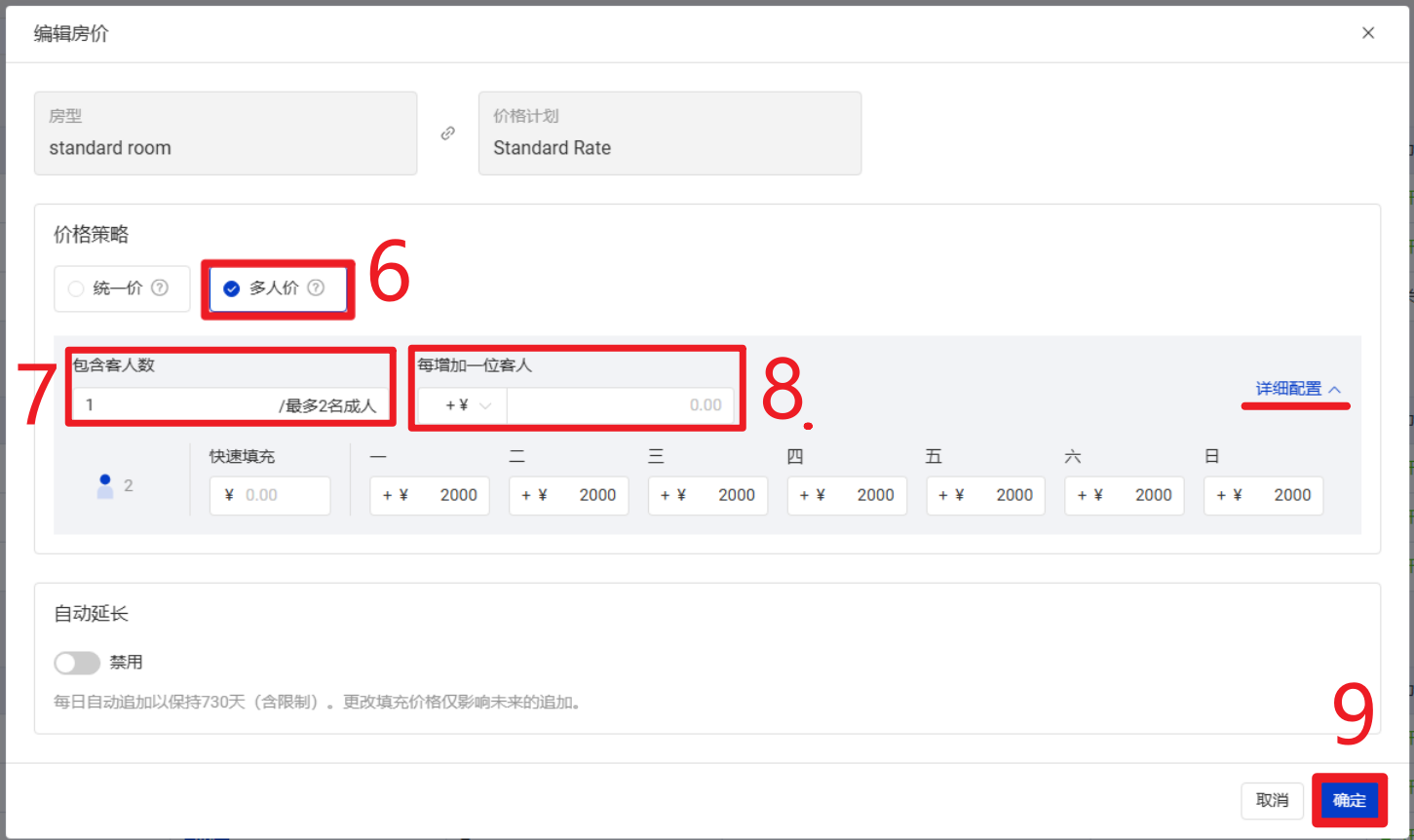The height and width of the screenshot is (840, 1414).
Task: Toggle the 自动延长 switch
Action: point(77,664)
